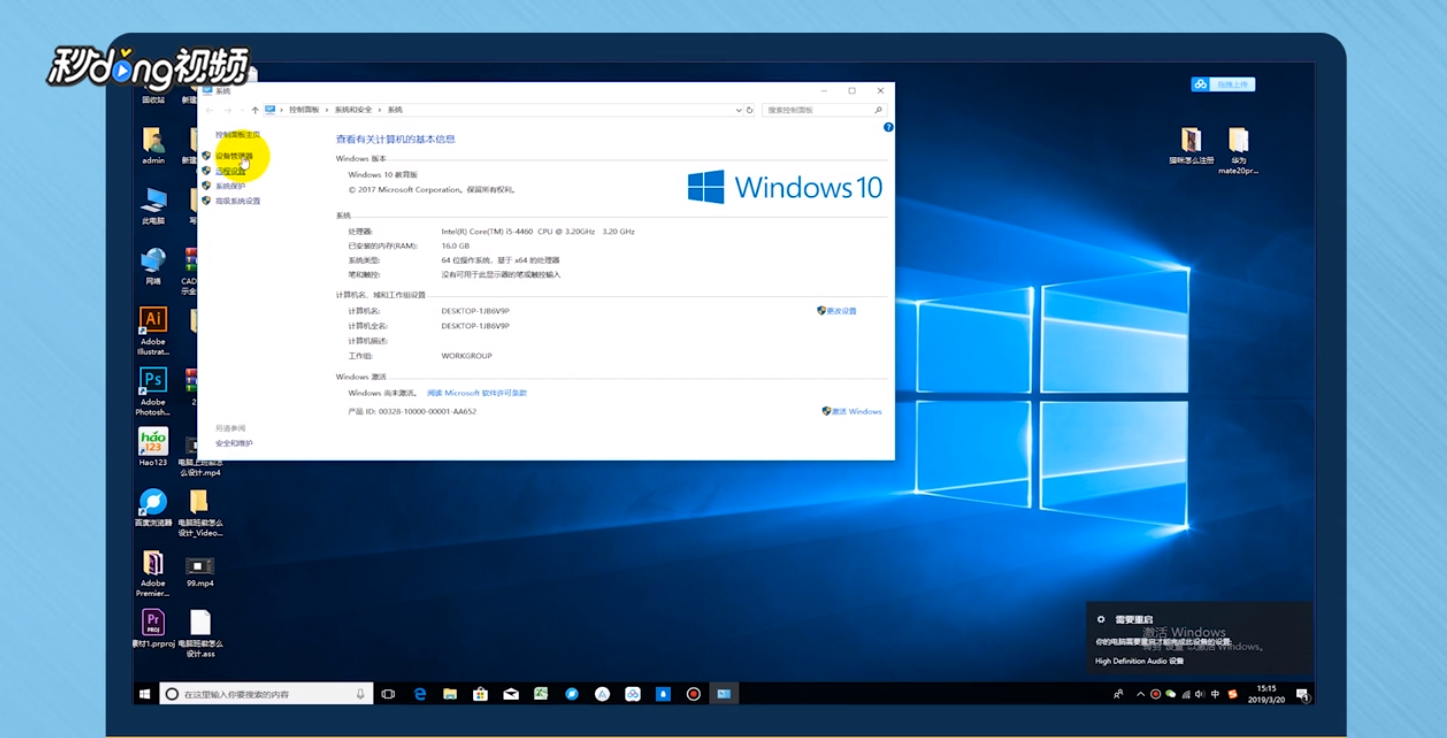Open the _Video folder on desktop
Screen dimensions: 1447x738
[200, 513]
